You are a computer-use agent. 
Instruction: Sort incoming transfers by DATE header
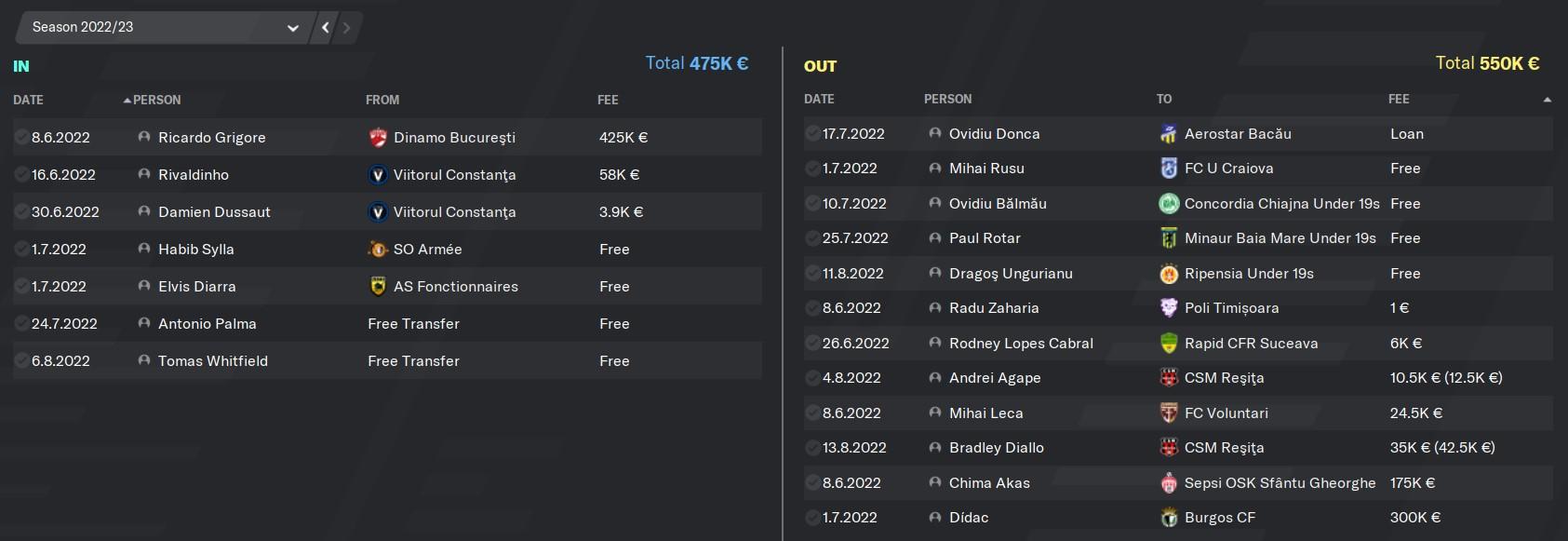pos(28,100)
